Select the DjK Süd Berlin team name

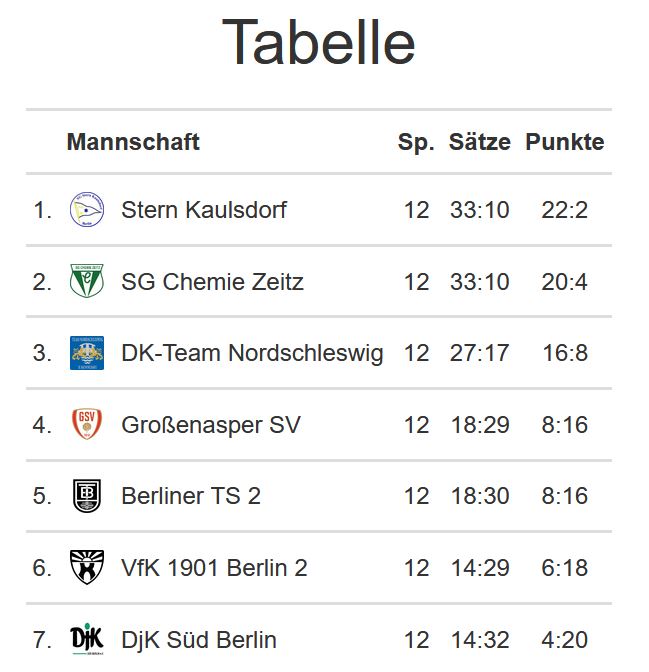point(199,640)
